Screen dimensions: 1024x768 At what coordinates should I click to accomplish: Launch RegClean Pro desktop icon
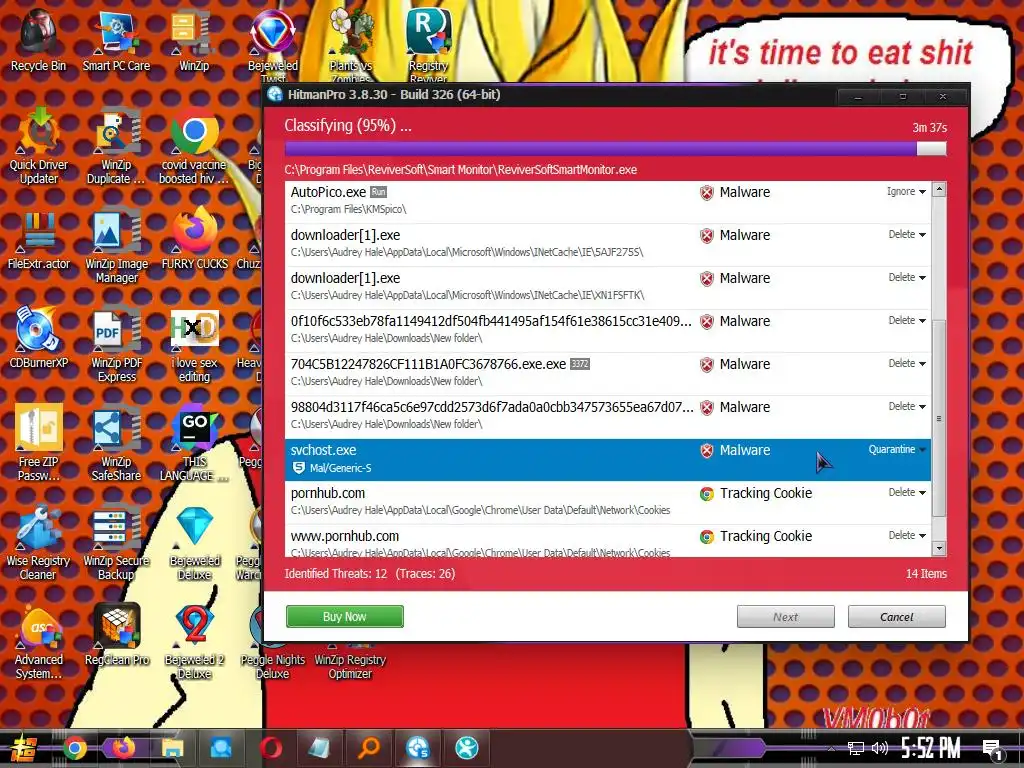pos(116,635)
